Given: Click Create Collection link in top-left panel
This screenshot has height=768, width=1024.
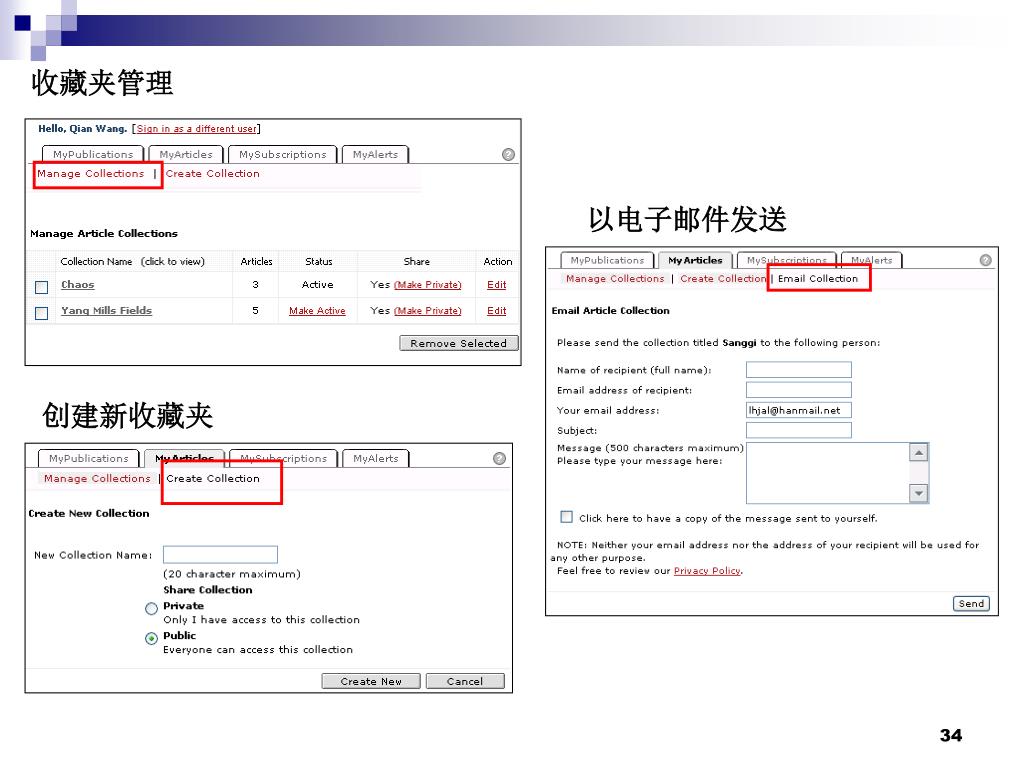Looking at the screenshot, I should coord(212,174).
